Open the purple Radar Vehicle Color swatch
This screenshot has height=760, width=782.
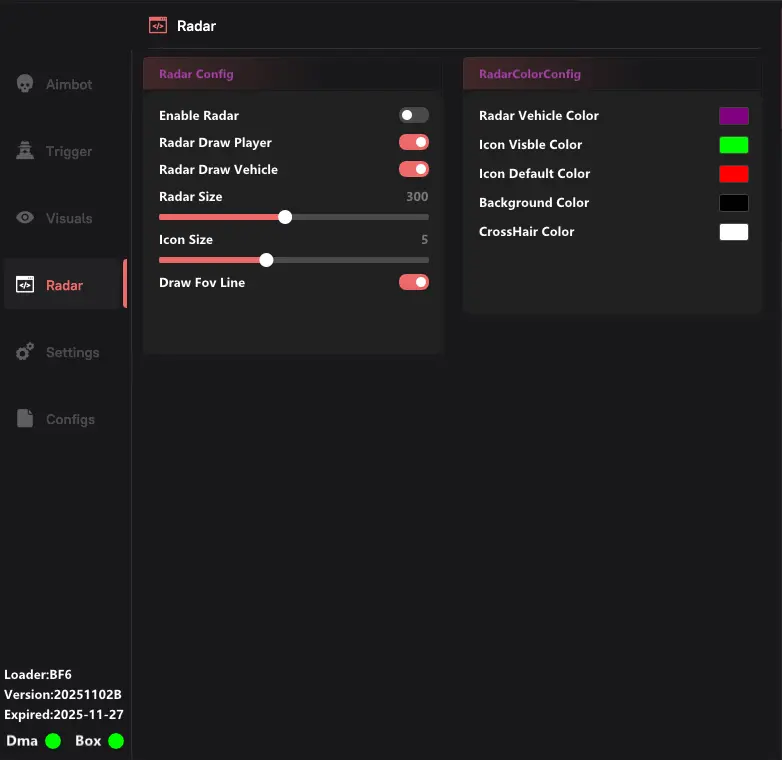(x=733, y=116)
